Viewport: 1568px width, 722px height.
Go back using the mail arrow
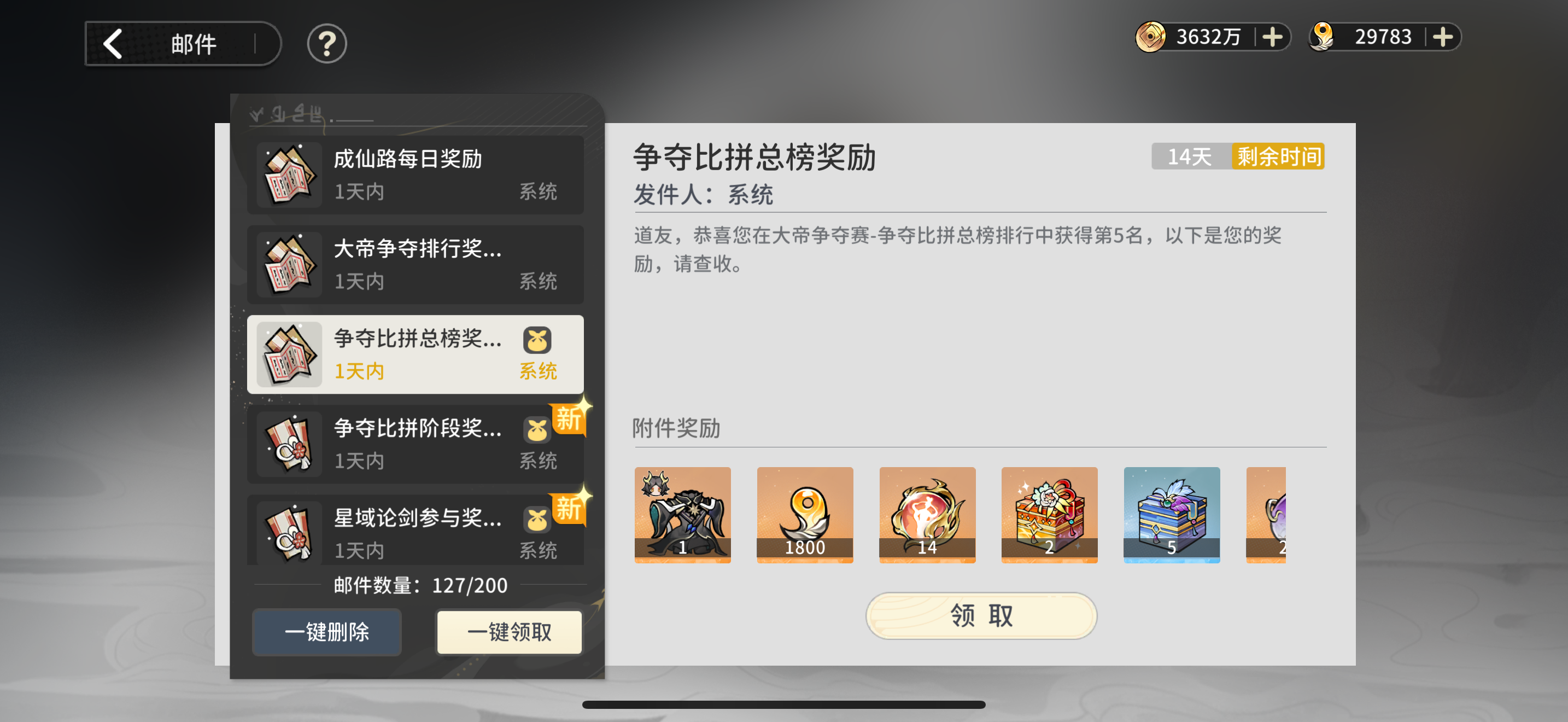[x=114, y=44]
